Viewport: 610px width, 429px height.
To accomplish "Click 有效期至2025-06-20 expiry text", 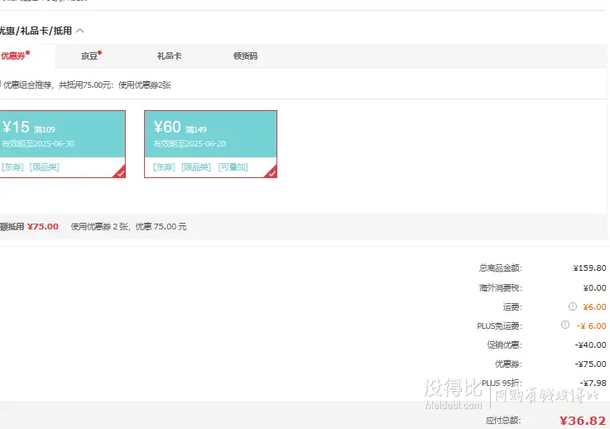I will [x=189, y=144].
